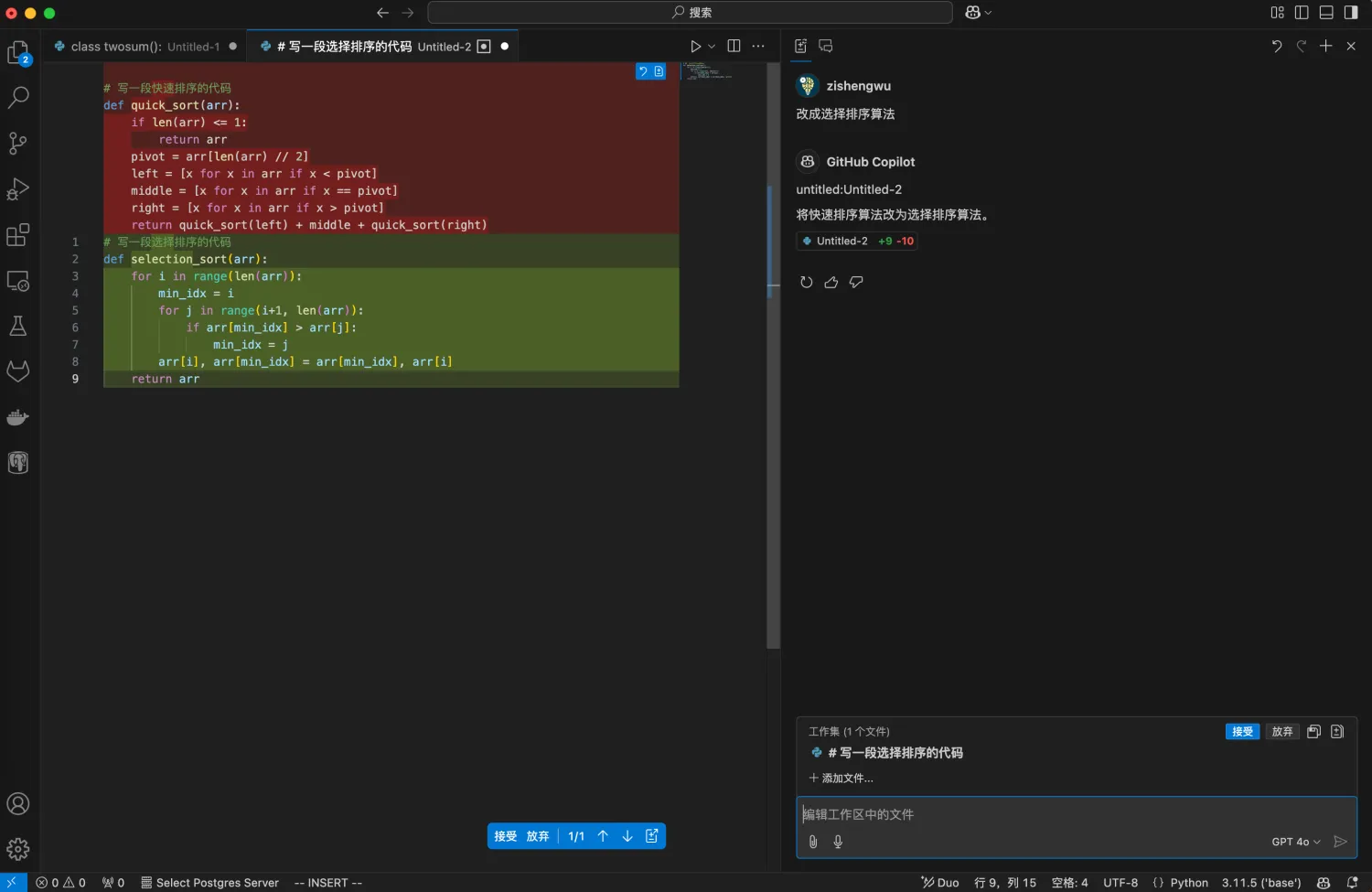Open the Explorer view in activity bar

click(18, 53)
